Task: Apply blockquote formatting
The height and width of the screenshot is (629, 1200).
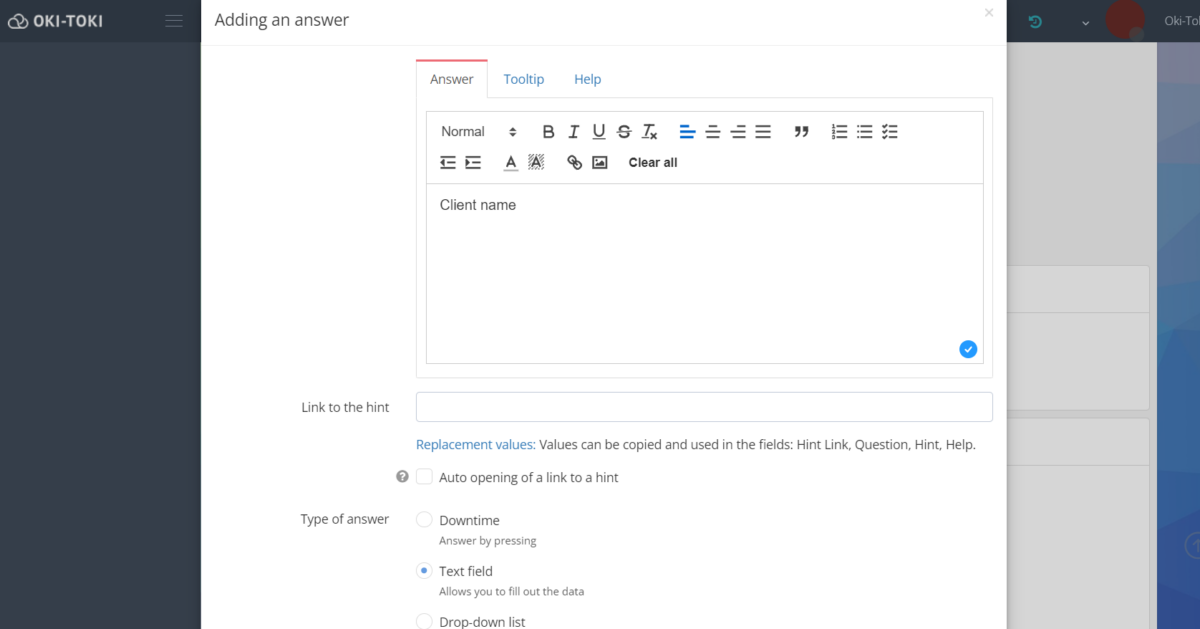Action: pyautogui.click(x=801, y=131)
